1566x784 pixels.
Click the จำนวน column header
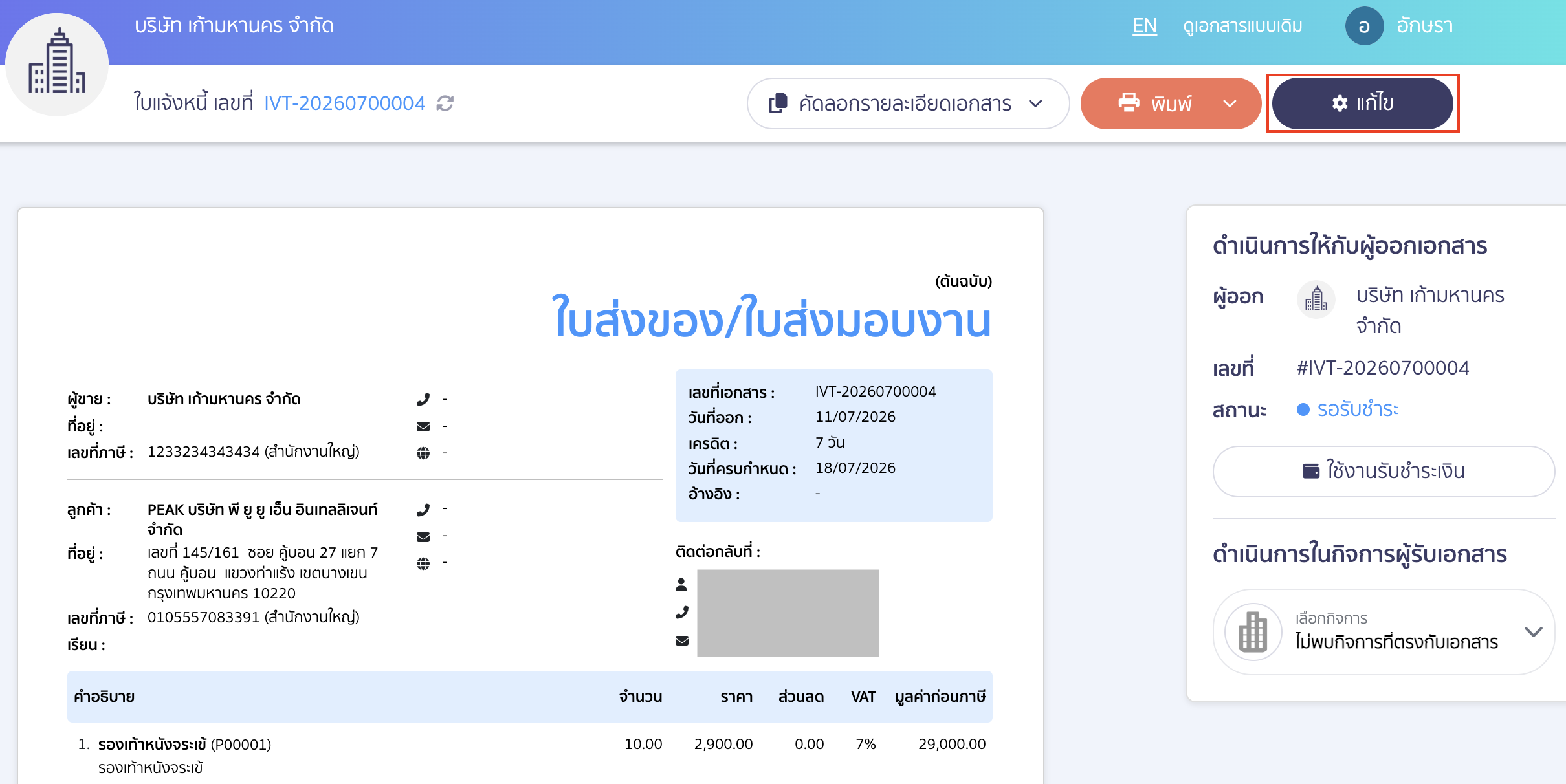(640, 697)
